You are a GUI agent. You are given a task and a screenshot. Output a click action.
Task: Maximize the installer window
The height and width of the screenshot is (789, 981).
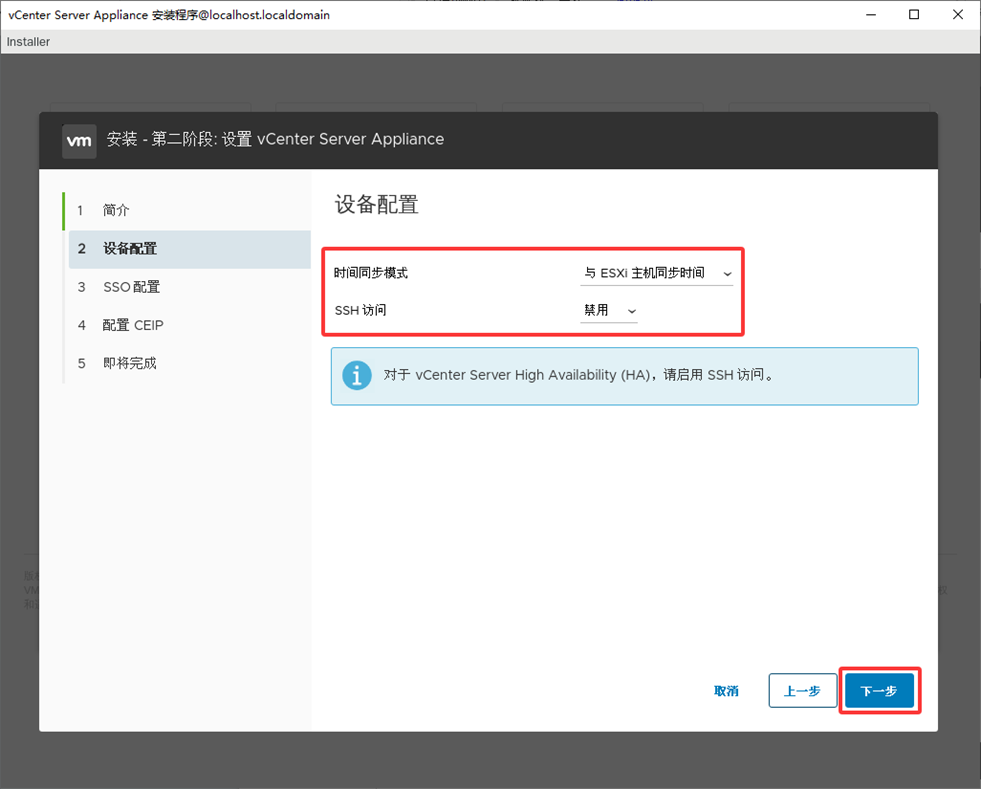coord(914,15)
